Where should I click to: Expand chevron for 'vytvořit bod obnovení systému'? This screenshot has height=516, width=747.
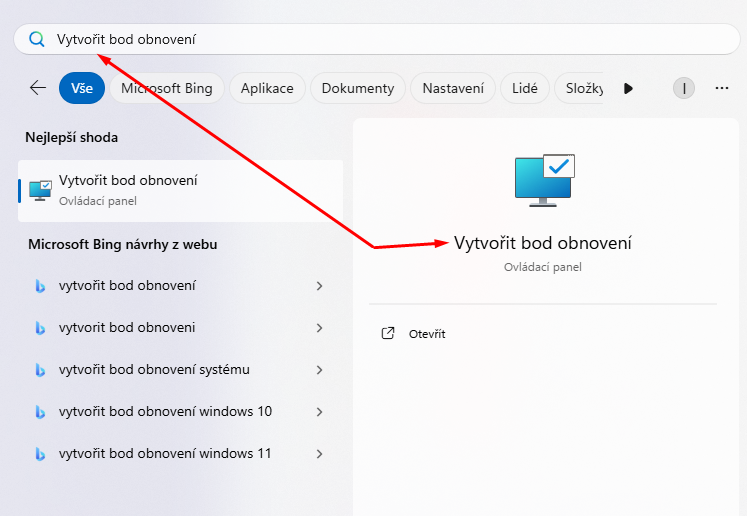tap(320, 370)
